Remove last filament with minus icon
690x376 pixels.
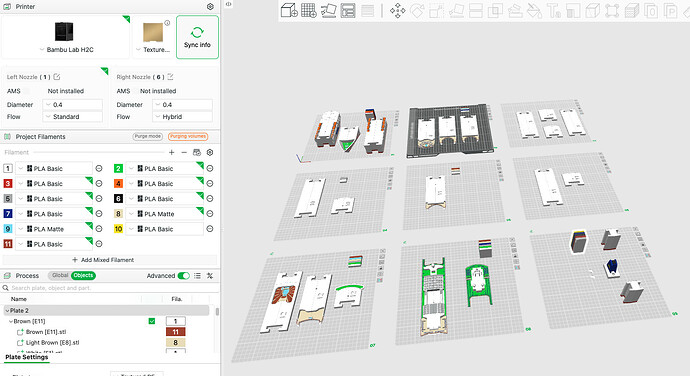184,152
